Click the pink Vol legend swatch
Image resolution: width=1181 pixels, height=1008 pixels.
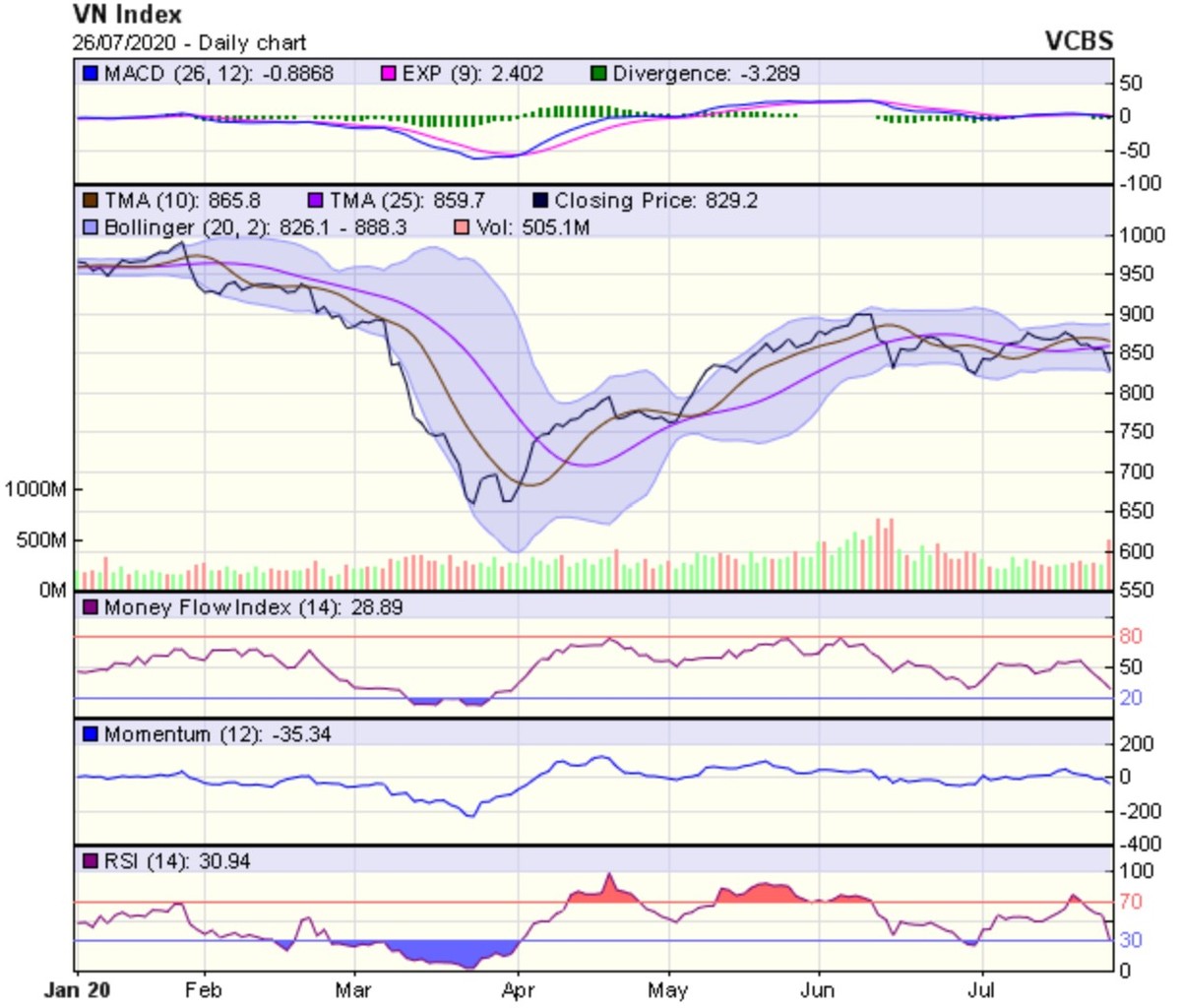click(x=463, y=227)
